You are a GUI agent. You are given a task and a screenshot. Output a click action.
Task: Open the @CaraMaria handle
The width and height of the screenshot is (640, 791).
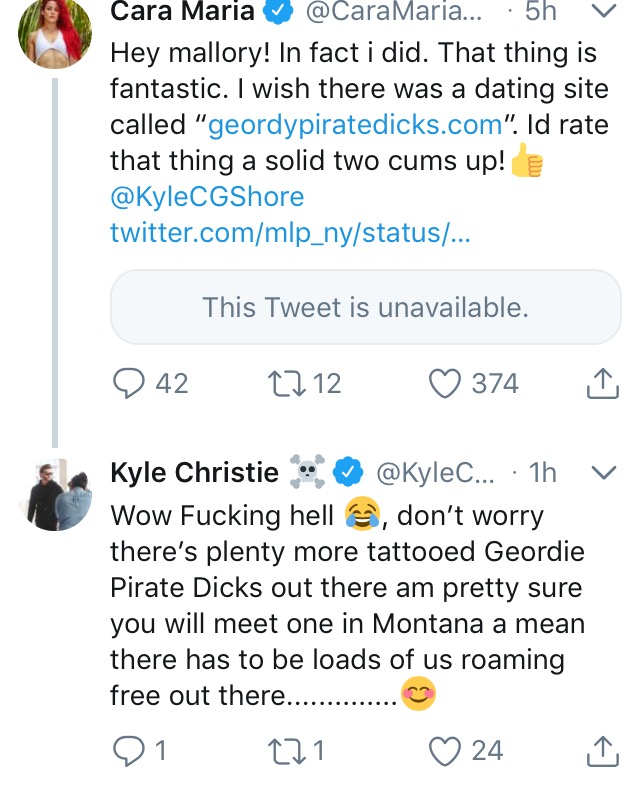tap(393, 11)
